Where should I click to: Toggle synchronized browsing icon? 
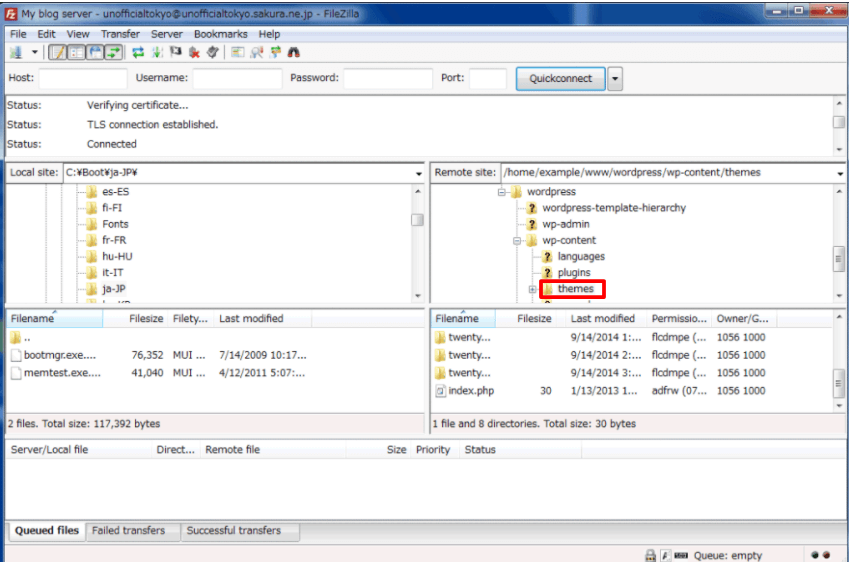(x=276, y=53)
